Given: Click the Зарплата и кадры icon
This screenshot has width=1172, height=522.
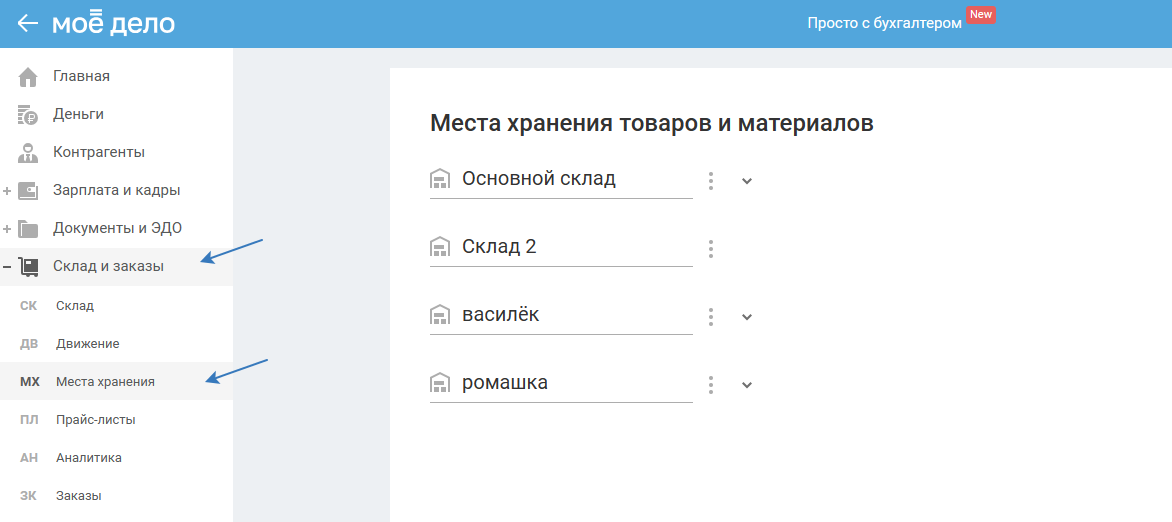Looking at the screenshot, I should coord(28,190).
